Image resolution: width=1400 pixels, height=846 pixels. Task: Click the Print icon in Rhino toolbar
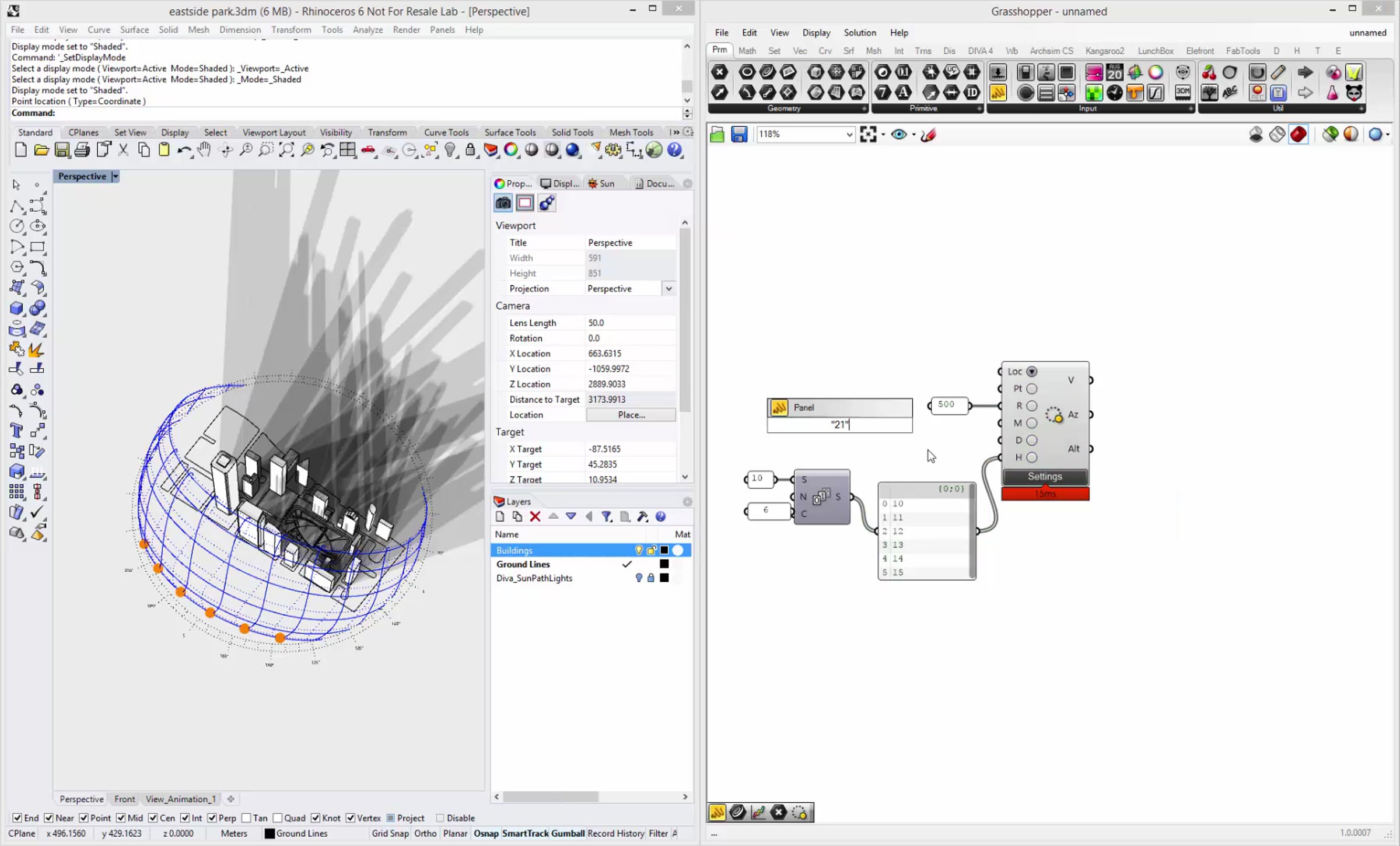pyautogui.click(x=82, y=150)
